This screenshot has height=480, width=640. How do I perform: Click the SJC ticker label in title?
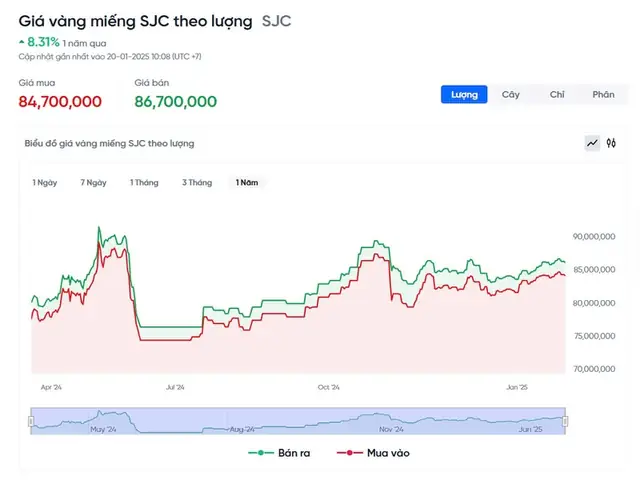point(276,21)
